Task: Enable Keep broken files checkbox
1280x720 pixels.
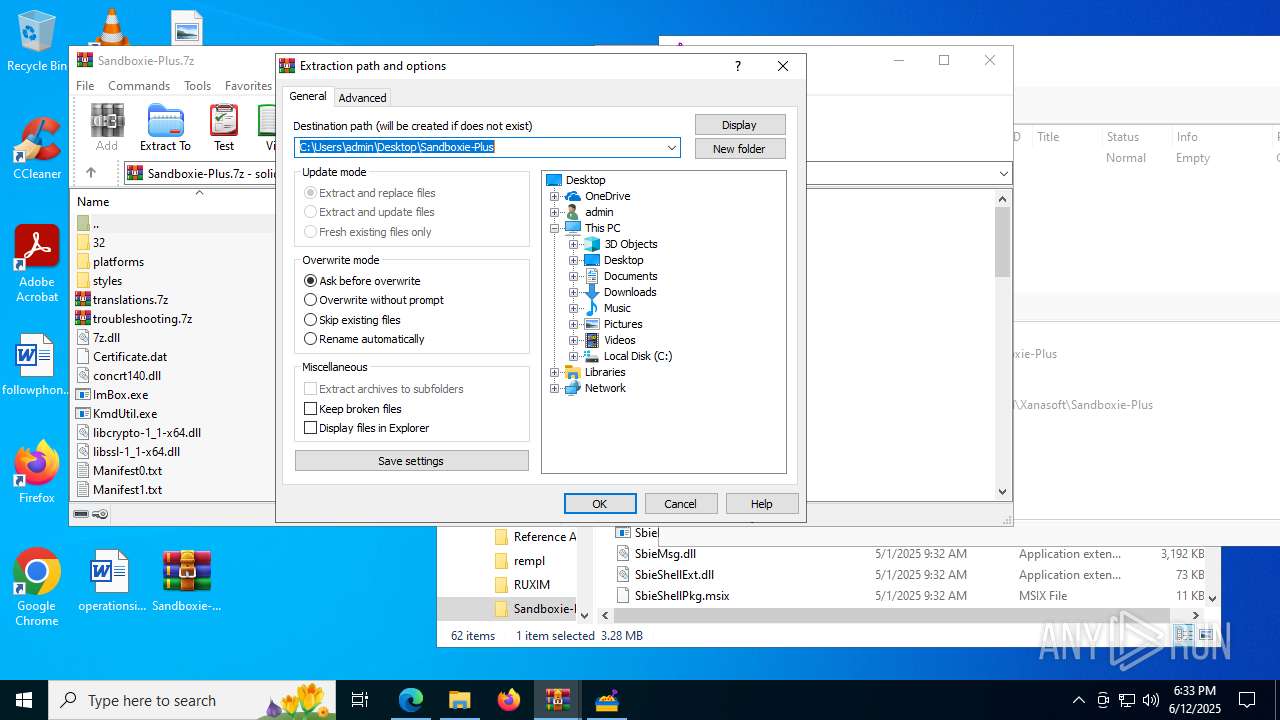Action: click(310, 409)
